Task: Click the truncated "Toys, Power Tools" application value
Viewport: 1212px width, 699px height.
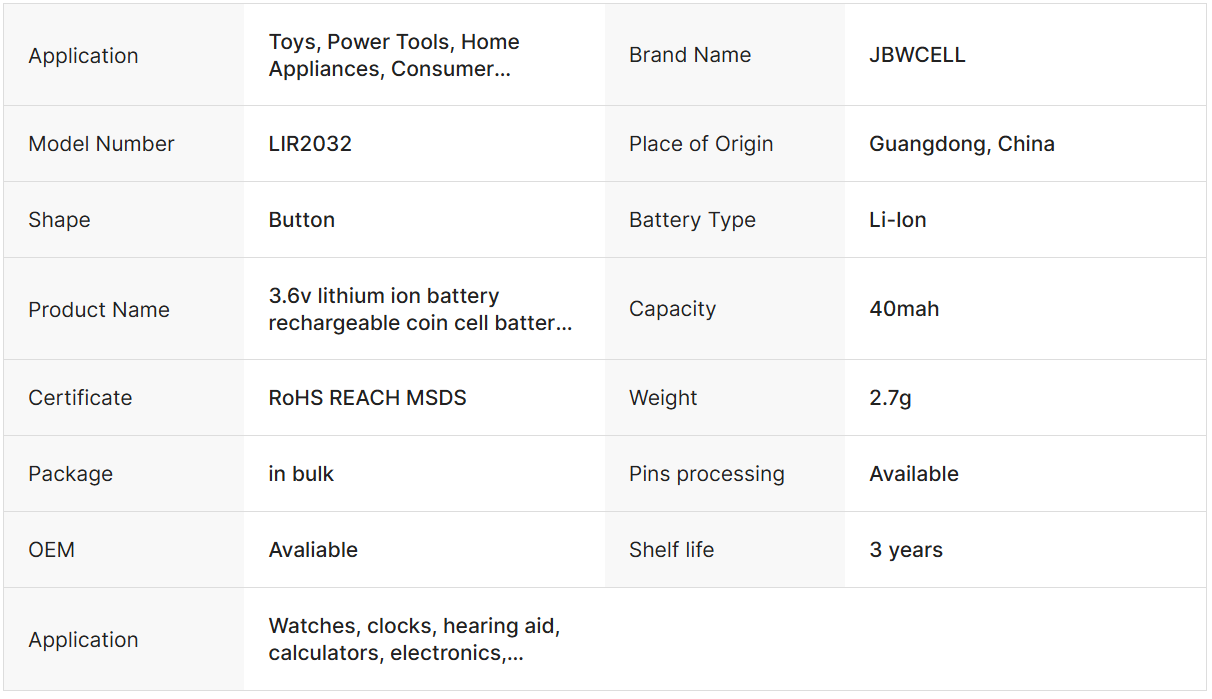Action: click(x=394, y=56)
